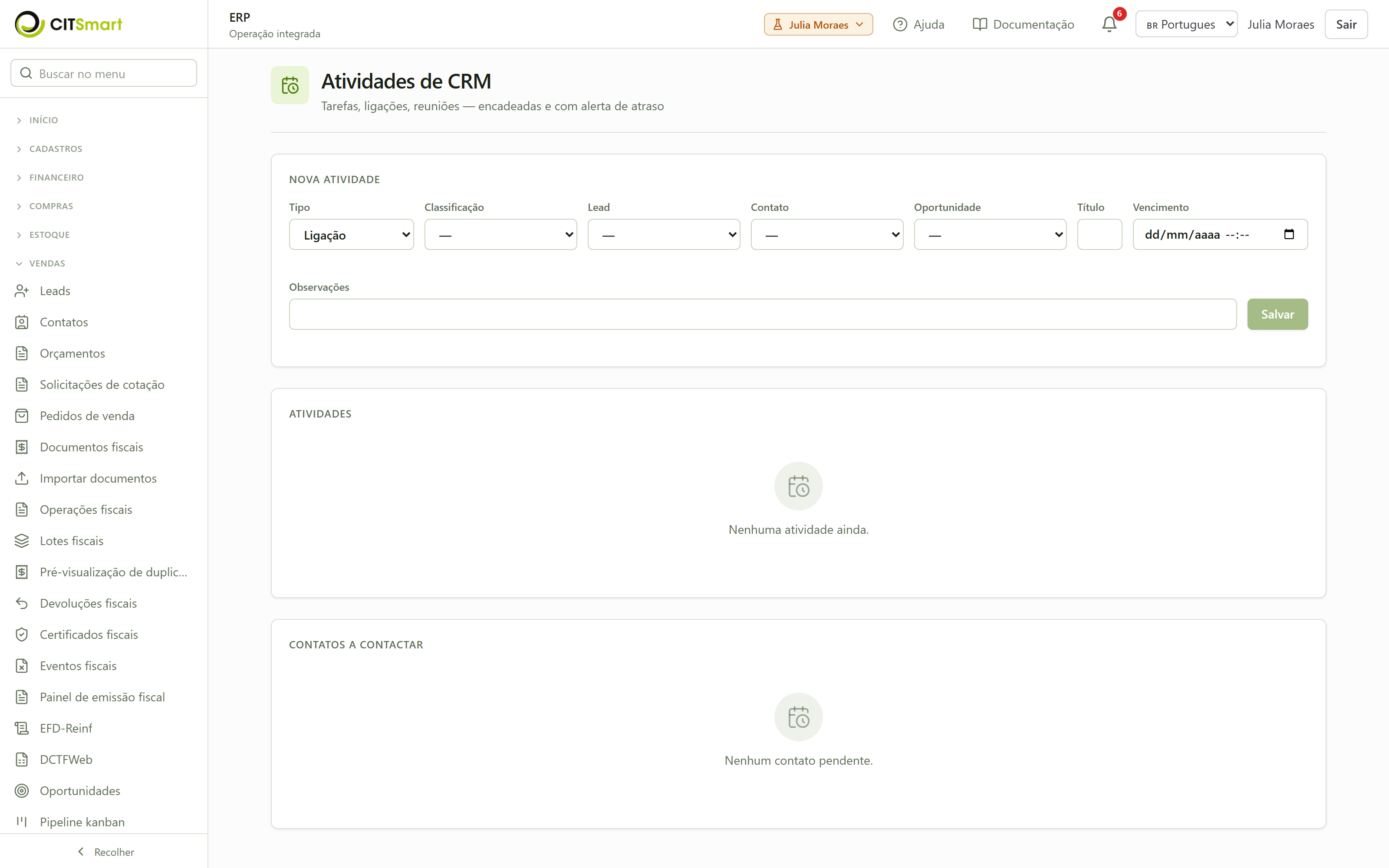Click the Salvar button
Viewport: 1389px width, 868px height.
[1277, 314]
